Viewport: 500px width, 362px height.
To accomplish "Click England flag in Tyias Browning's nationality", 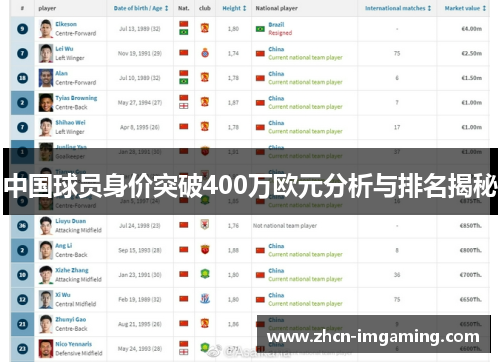I will pyautogui.click(x=184, y=106).
